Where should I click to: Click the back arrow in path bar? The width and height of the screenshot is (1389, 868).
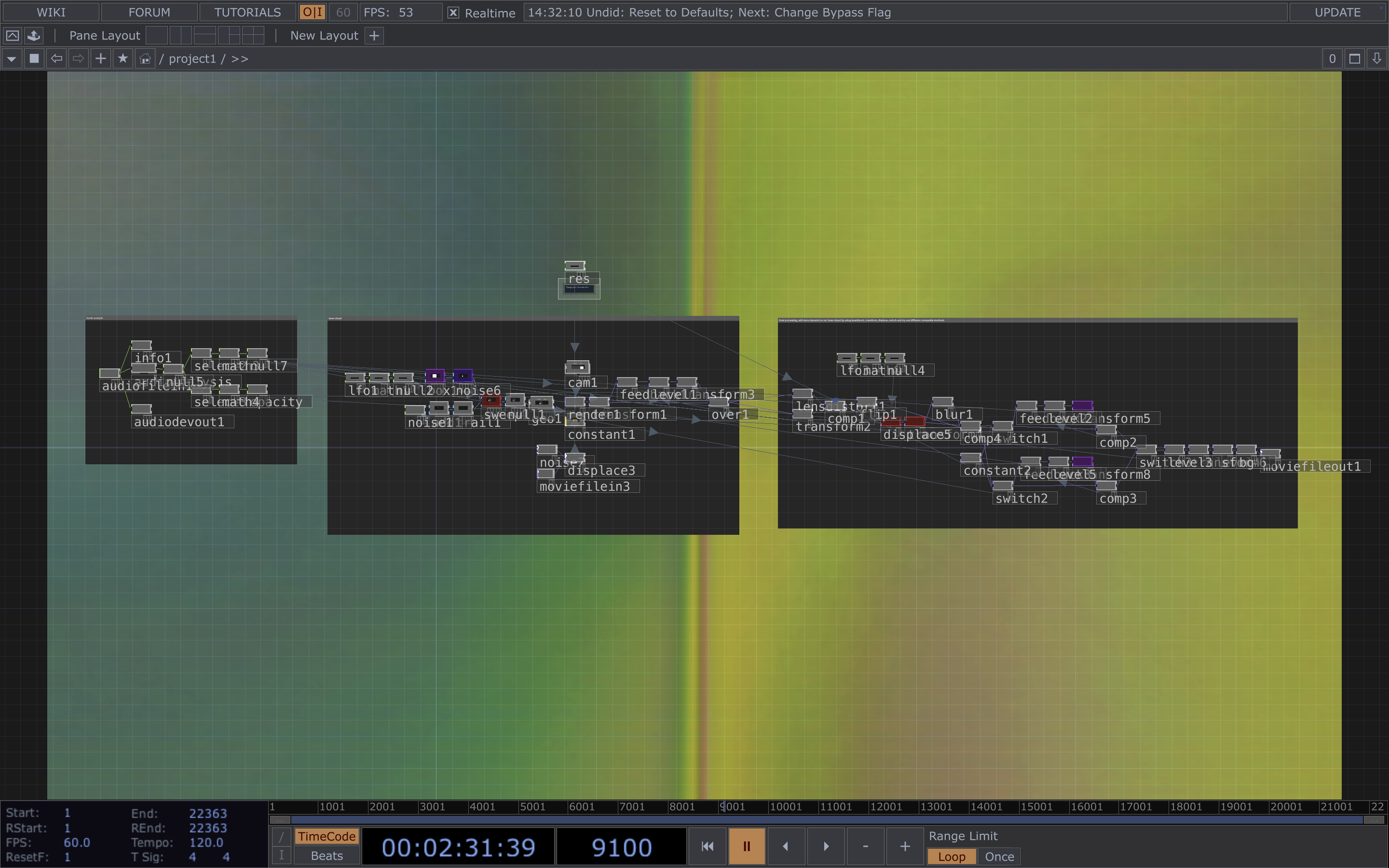point(56,58)
